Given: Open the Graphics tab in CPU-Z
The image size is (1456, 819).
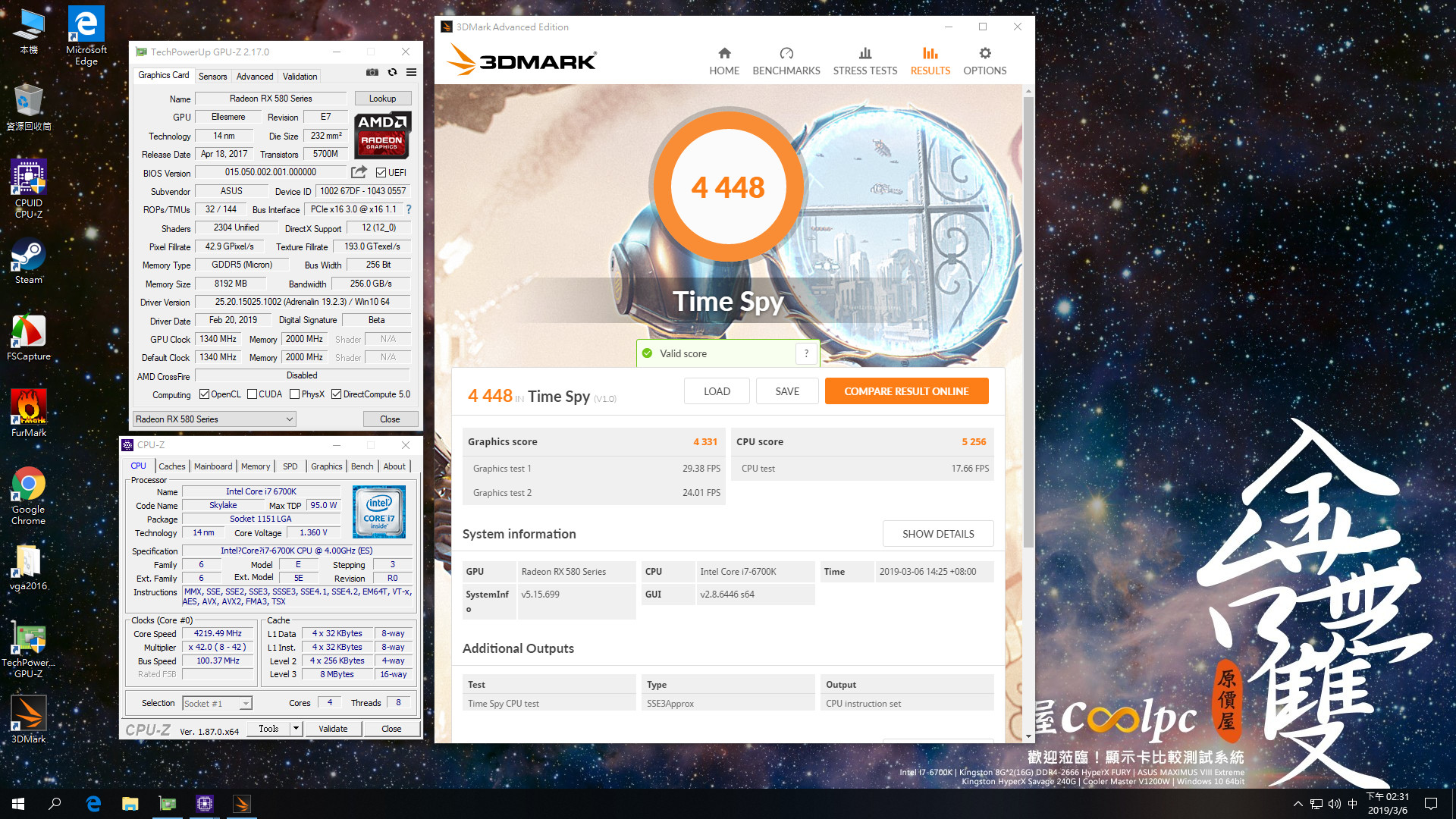Looking at the screenshot, I should pyautogui.click(x=327, y=466).
